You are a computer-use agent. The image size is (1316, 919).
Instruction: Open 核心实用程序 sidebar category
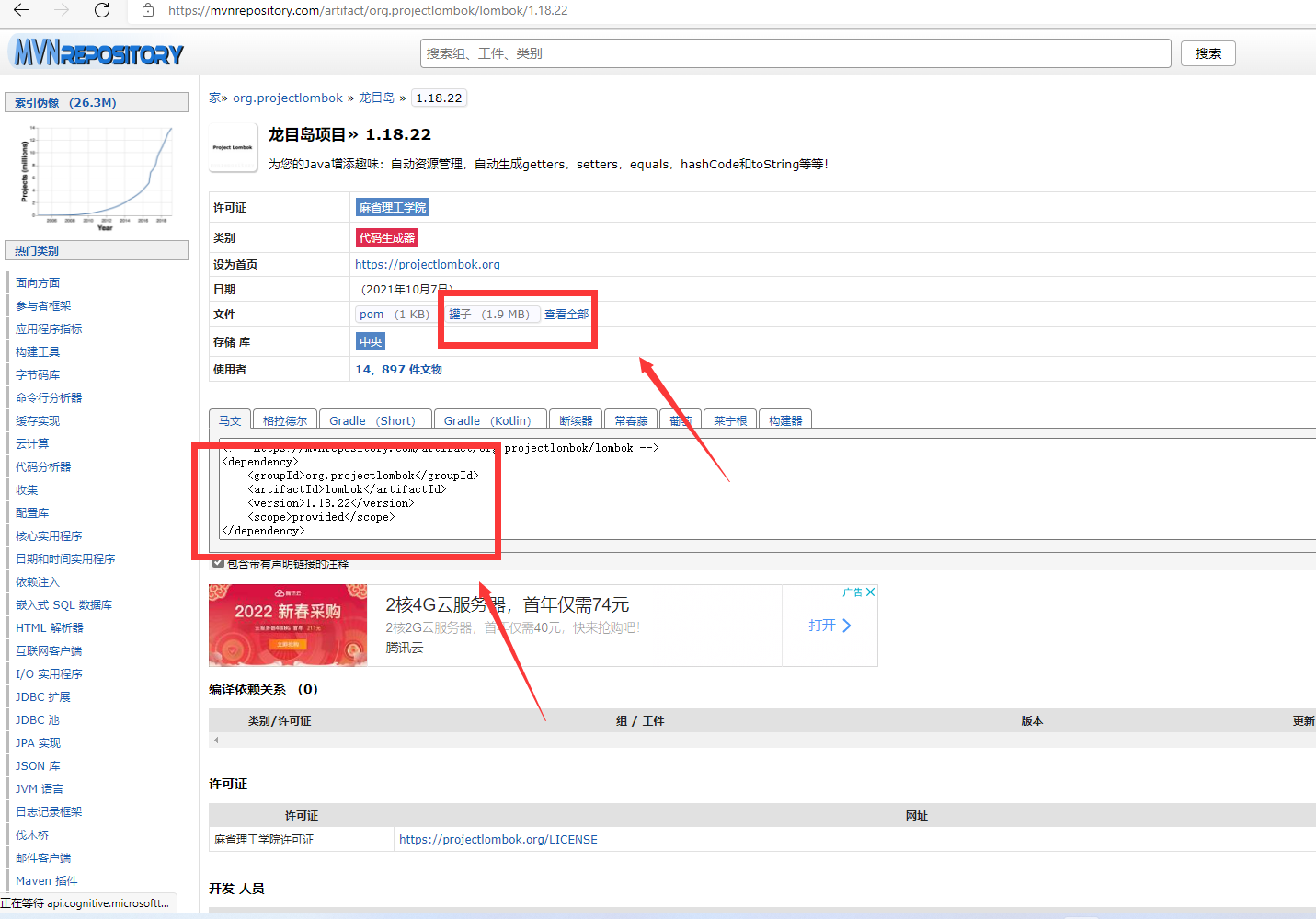(49, 535)
